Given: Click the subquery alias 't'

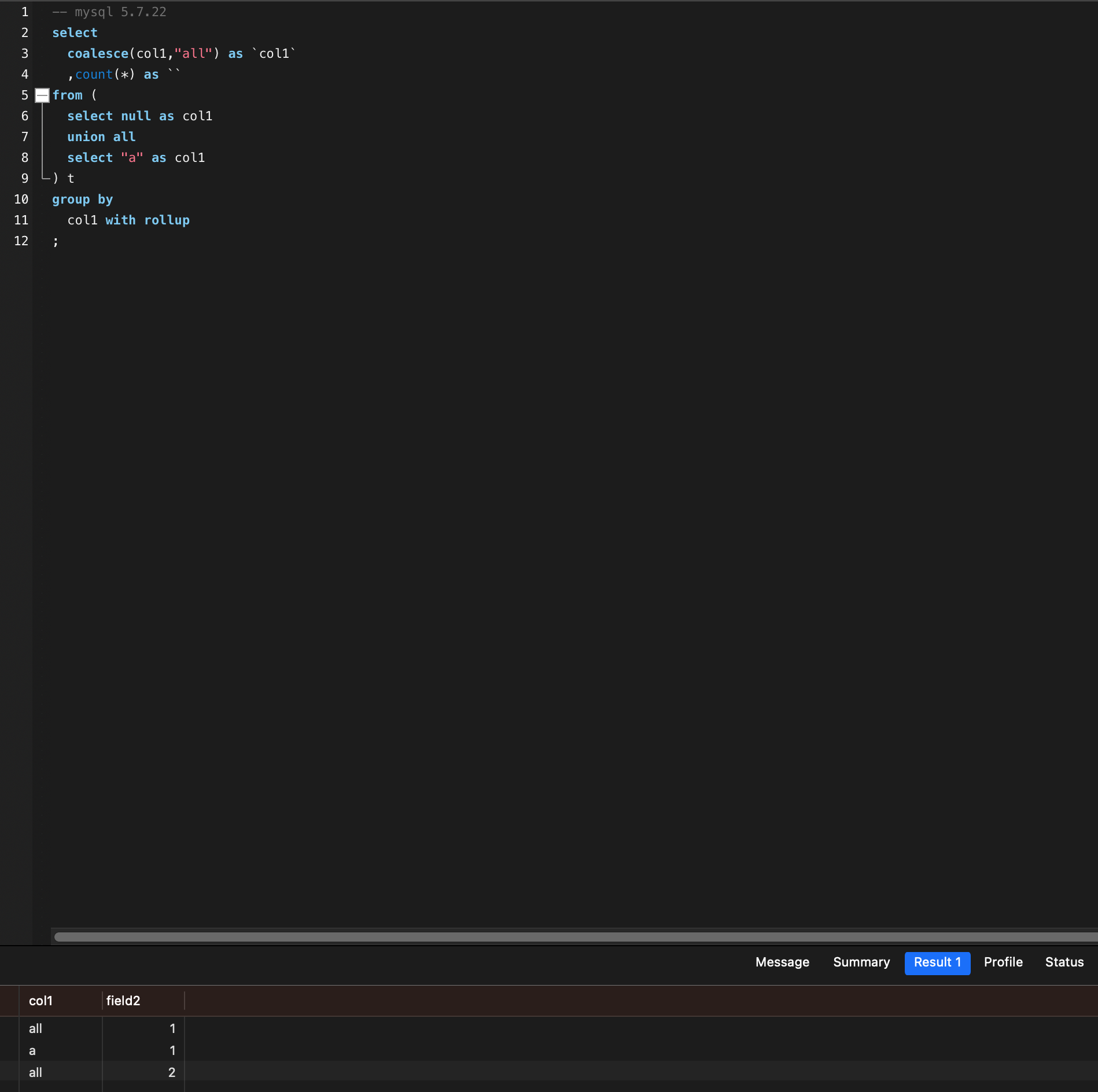Looking at the screenshot, I should pos(71,179).
